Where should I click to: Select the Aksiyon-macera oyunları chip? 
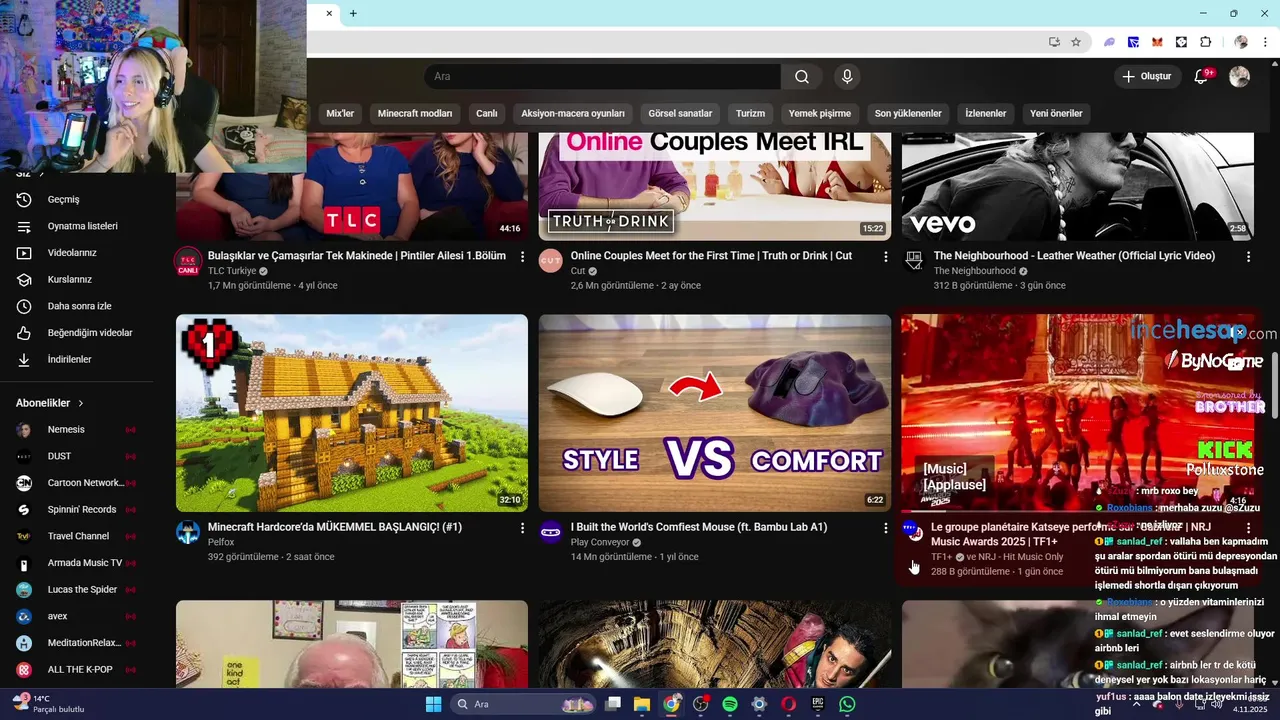[573, 114]
